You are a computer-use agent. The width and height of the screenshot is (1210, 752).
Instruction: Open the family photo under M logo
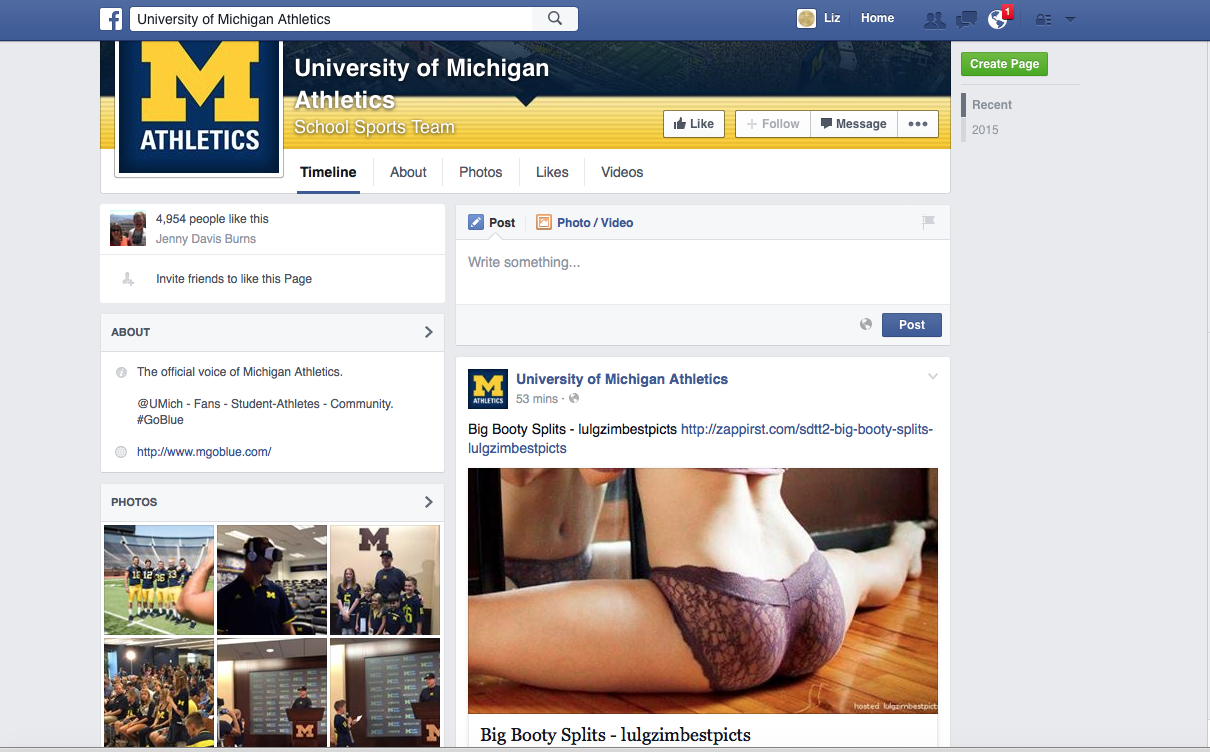click(x=385, y=580)
